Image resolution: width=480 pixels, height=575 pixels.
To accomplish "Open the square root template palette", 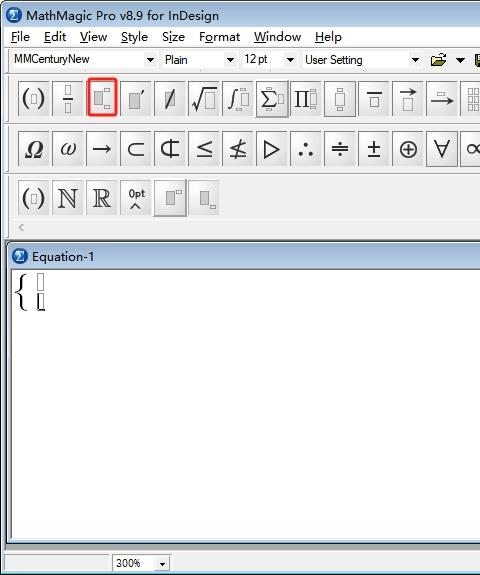I will click(x=204, y=98).
